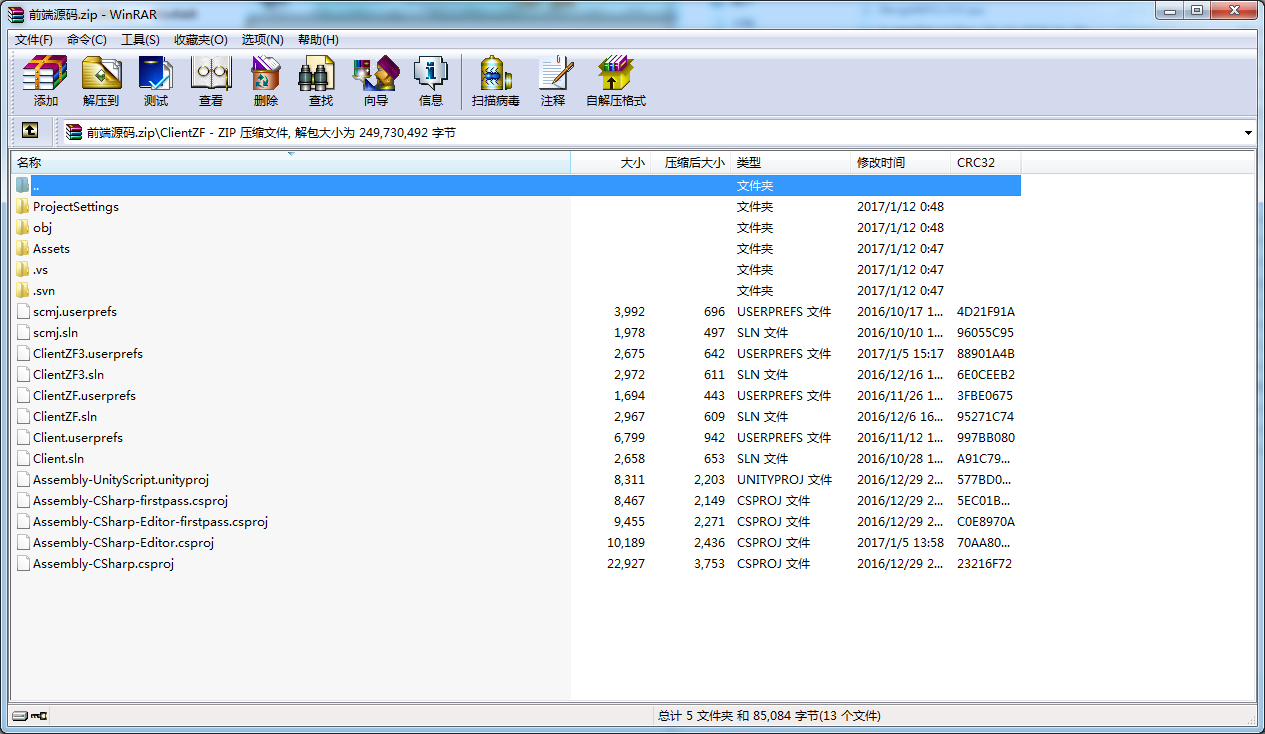
Task: Click the parent folder '..' icon
Action: [x=23, y=185]
